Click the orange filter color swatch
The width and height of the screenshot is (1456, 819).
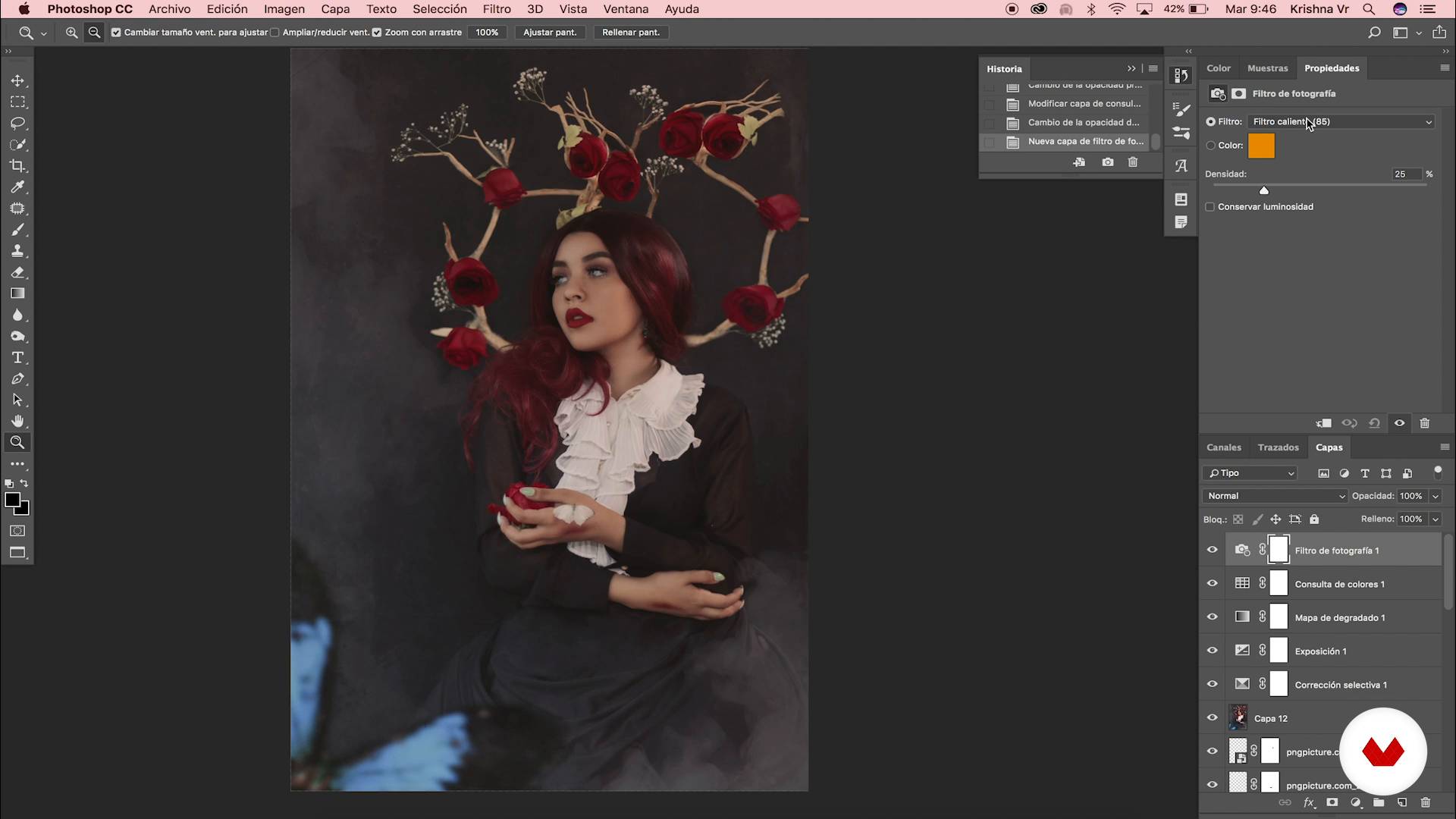[1262, 146]
